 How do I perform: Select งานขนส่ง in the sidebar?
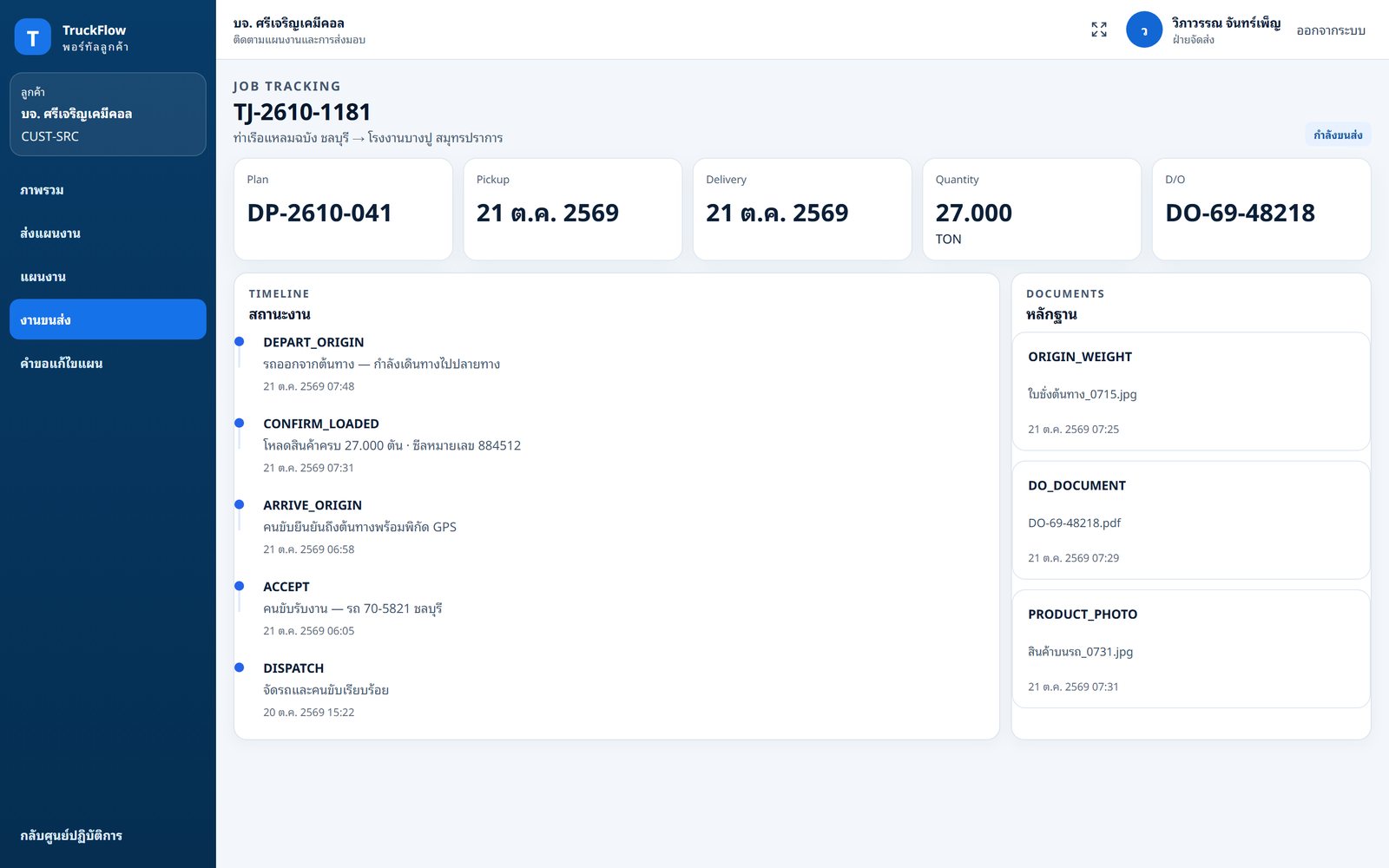click(x=108, y=319)
